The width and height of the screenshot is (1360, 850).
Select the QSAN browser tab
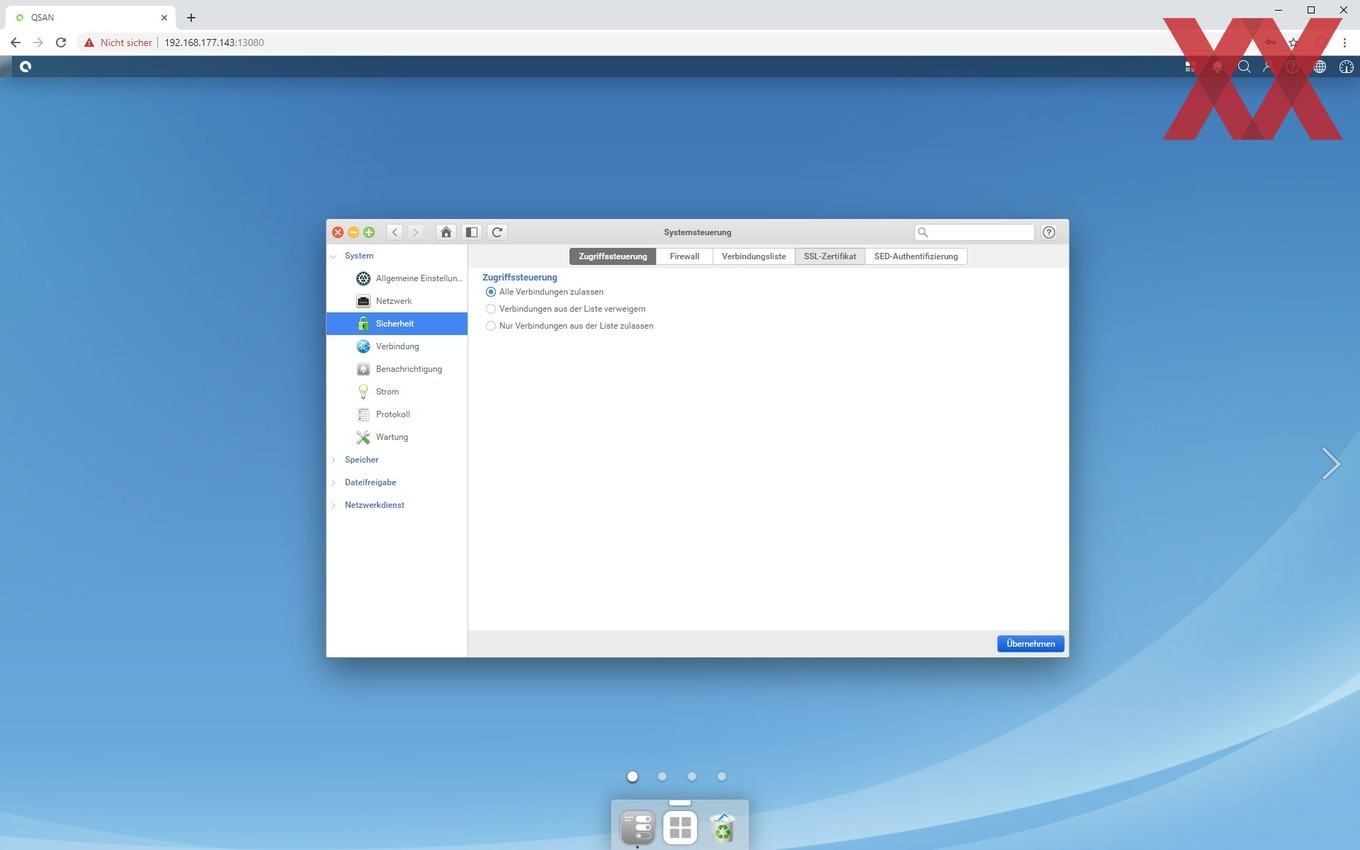(90, 17)
